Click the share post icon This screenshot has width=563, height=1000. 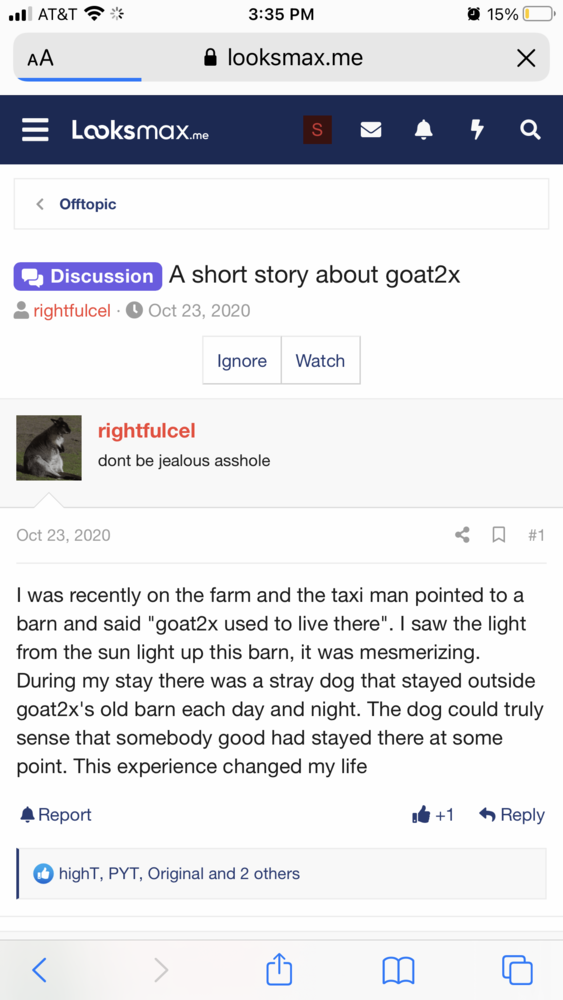(462, 534)
